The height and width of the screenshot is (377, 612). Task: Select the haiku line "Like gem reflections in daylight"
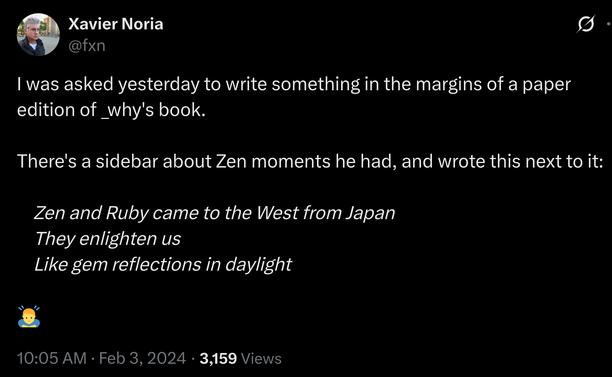(x=163, y=265)
